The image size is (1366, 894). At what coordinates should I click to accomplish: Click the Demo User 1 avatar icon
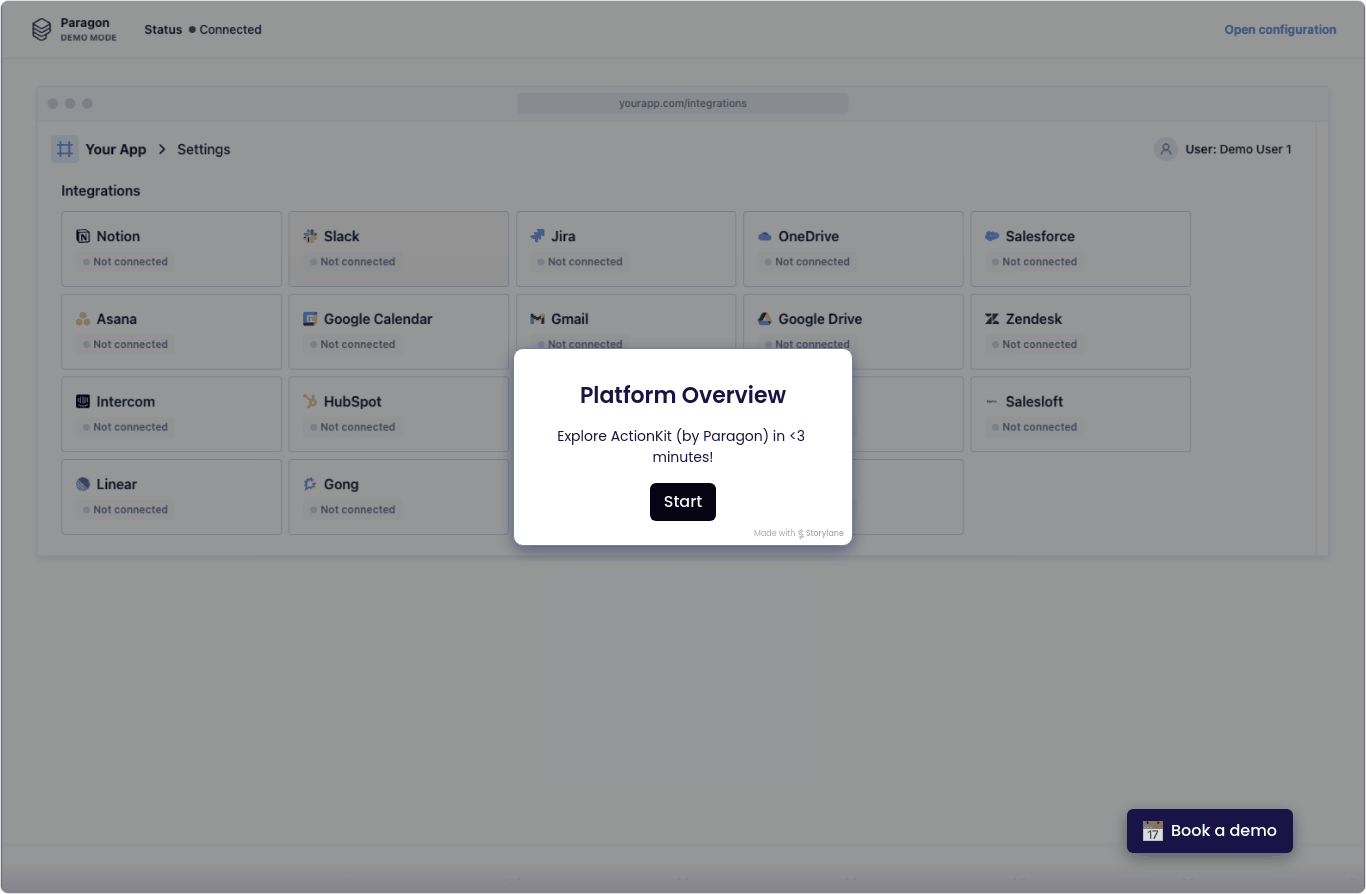(1165, 150)
